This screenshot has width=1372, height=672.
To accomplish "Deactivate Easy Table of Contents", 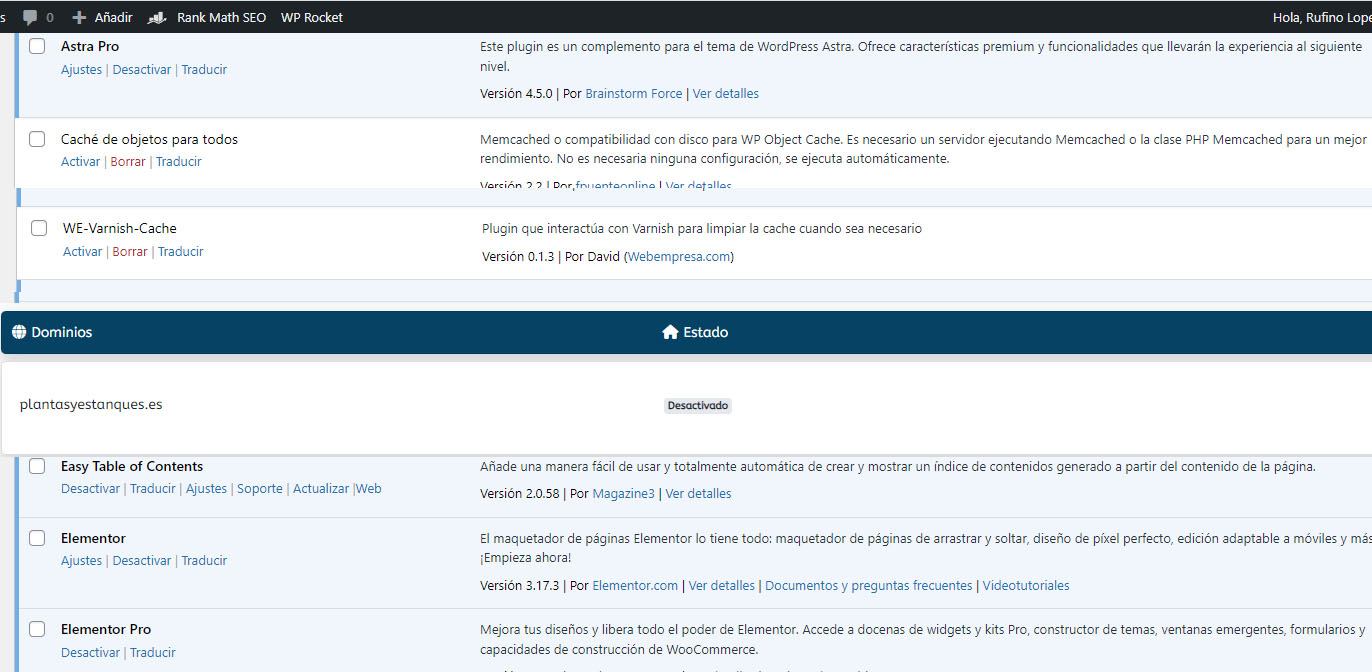I will [x=90, y=489].
